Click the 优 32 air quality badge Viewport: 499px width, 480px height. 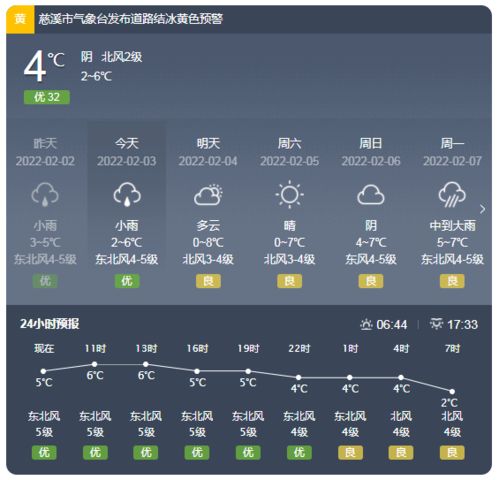[47, 97]
